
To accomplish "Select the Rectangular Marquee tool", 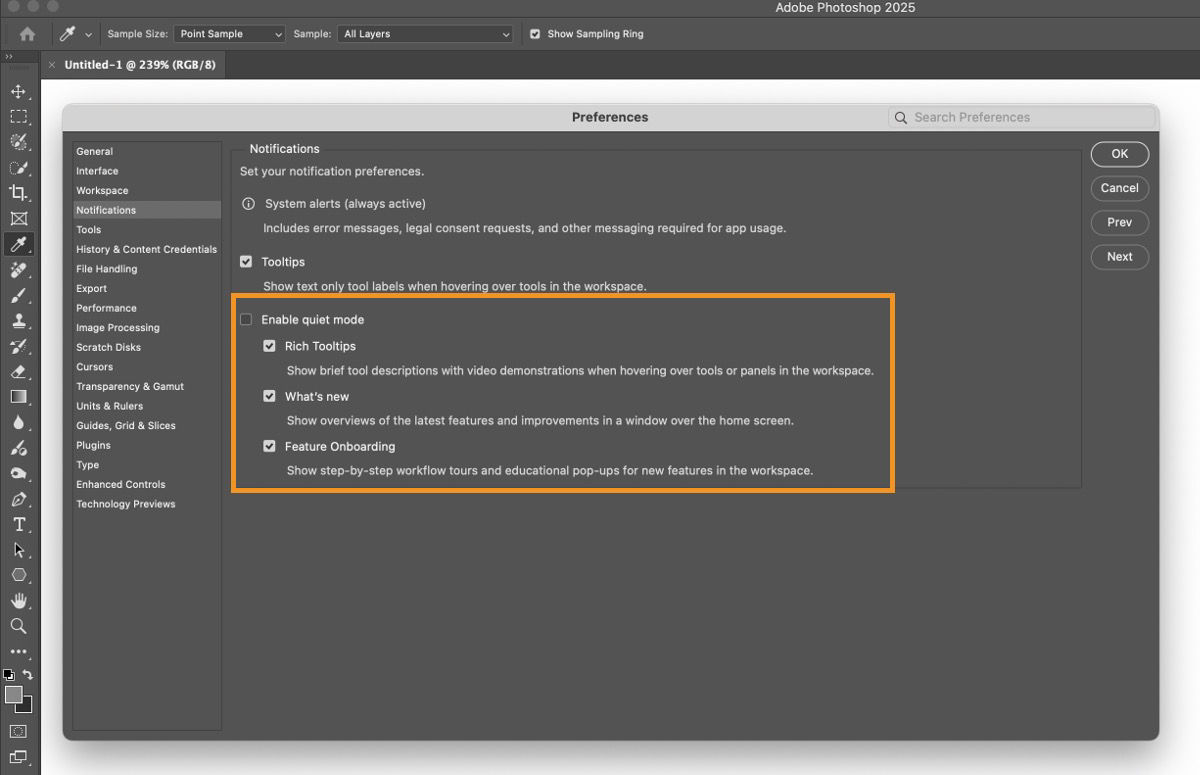I will pos(19,116).
